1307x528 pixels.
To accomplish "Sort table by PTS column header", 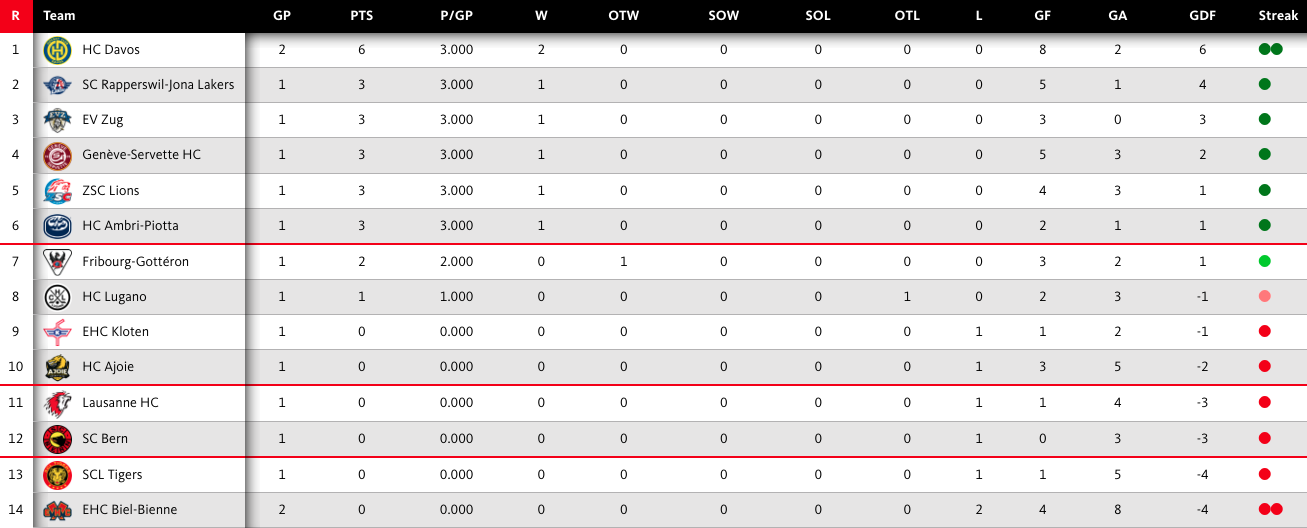I will 362,15.
